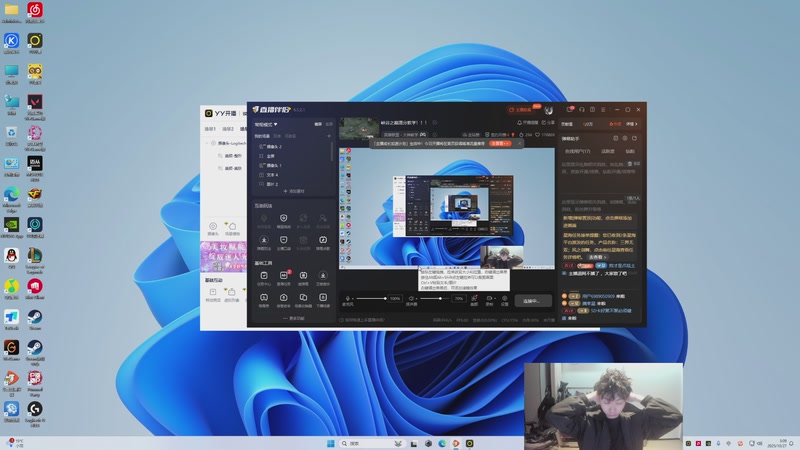The image size is (800, 450).
Task: Click the speaker volume slider
Action: click(x=435, y=298)
